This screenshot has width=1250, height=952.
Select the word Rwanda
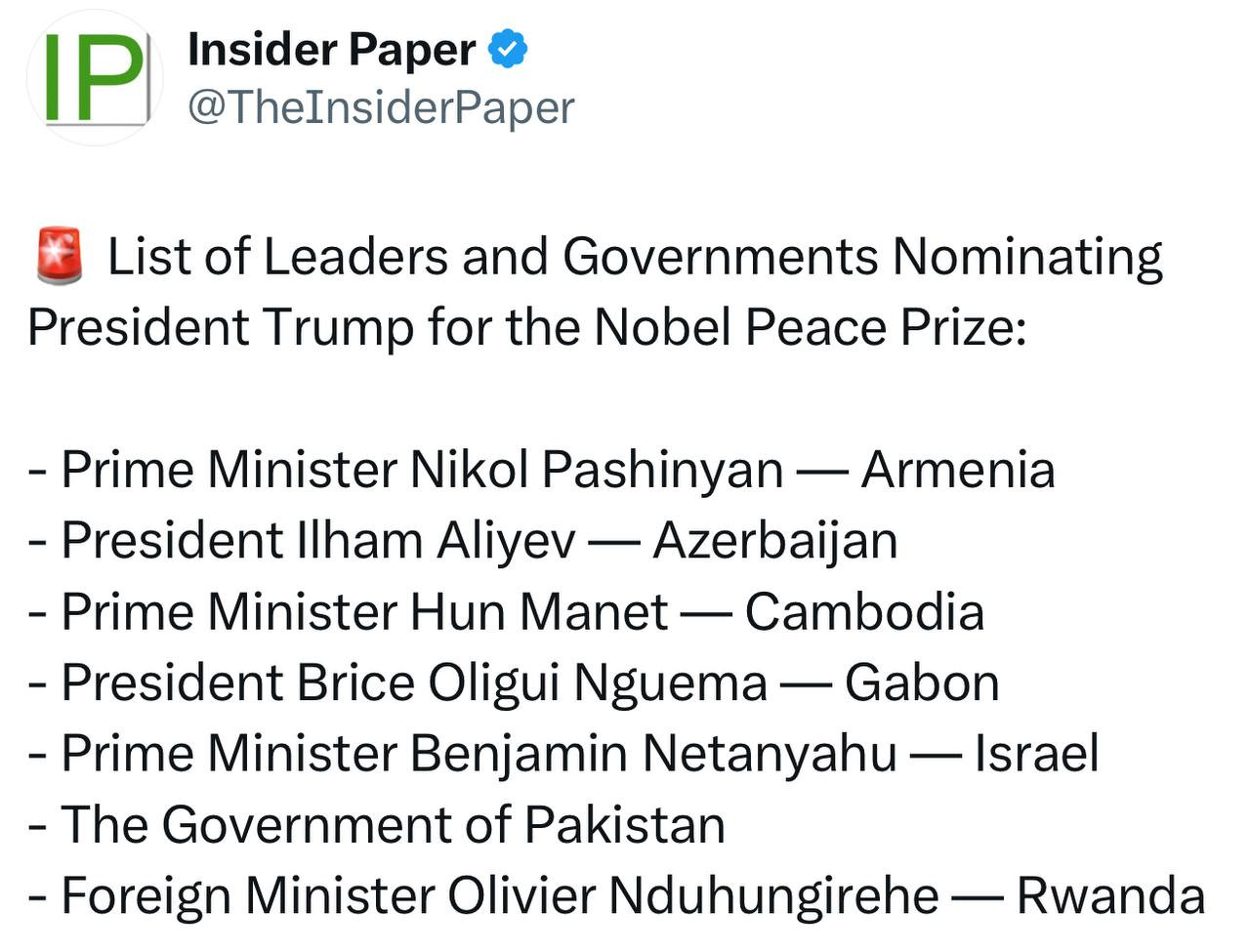pyautogui.click(x=1110, y=896)
